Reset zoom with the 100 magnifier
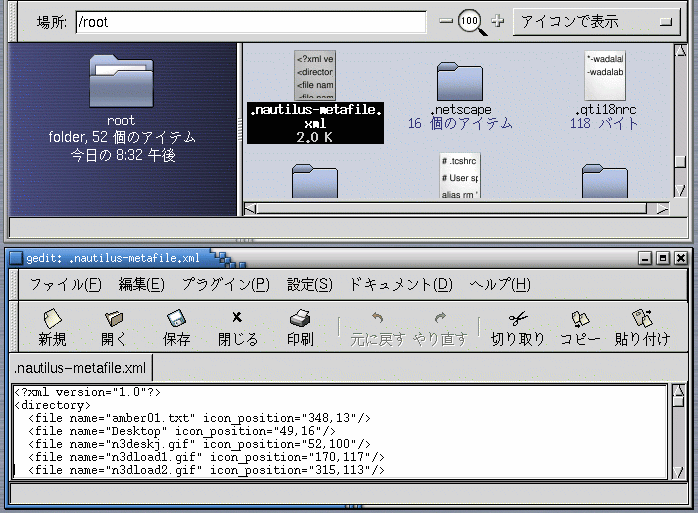 pos(471,22)
